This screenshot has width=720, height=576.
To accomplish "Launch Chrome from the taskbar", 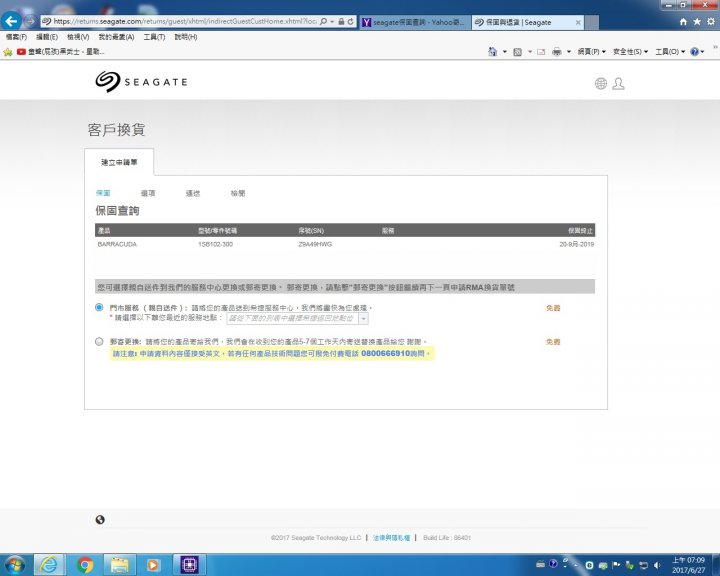I will (85, 565).
